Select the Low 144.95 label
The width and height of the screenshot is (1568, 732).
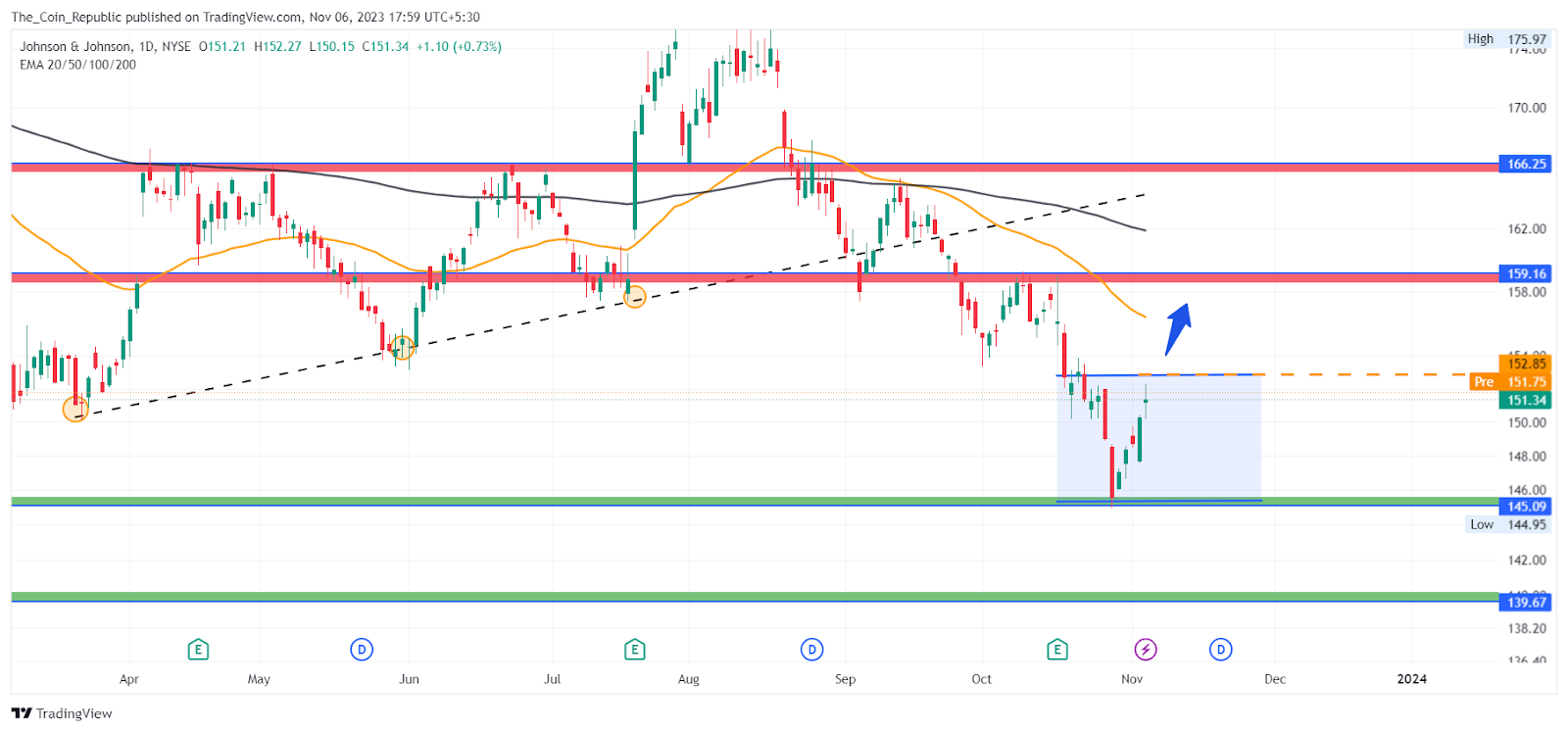tap(1507, 524)
